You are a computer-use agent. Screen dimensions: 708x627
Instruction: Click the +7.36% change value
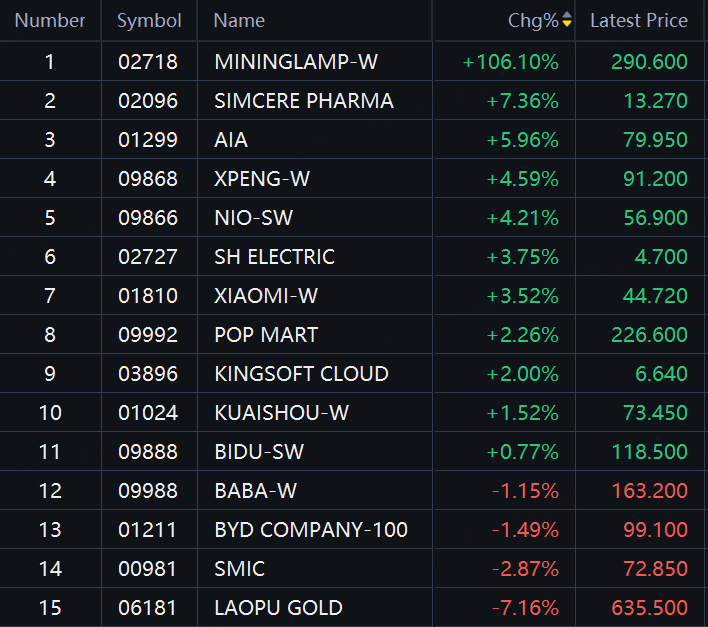click(x=522, y=101)
